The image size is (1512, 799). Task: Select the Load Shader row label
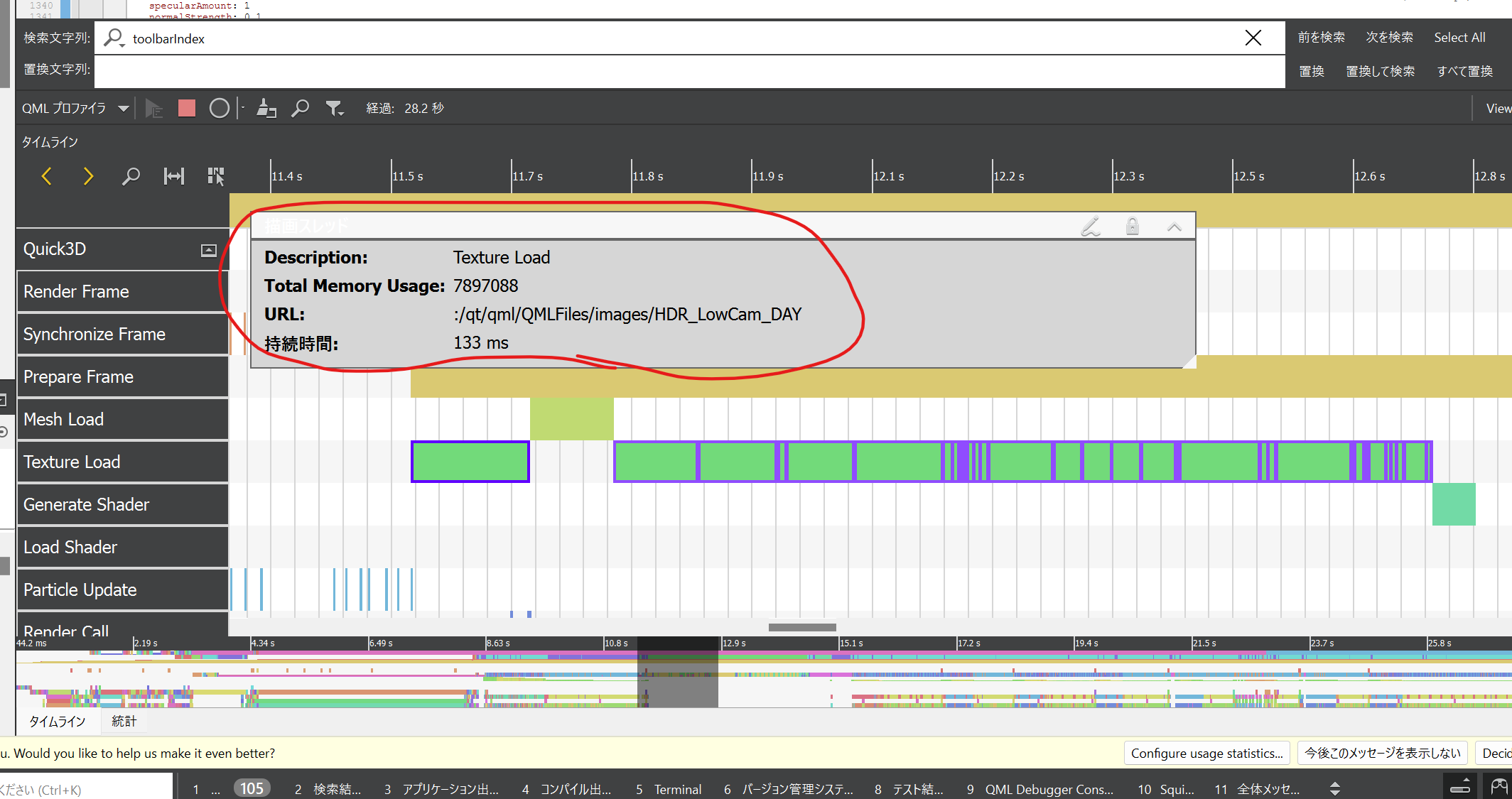point(122,547)
